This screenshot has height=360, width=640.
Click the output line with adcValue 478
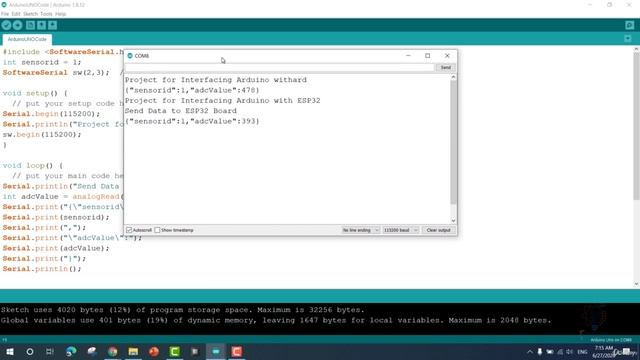pyautogui.click(x=192, y=90)
